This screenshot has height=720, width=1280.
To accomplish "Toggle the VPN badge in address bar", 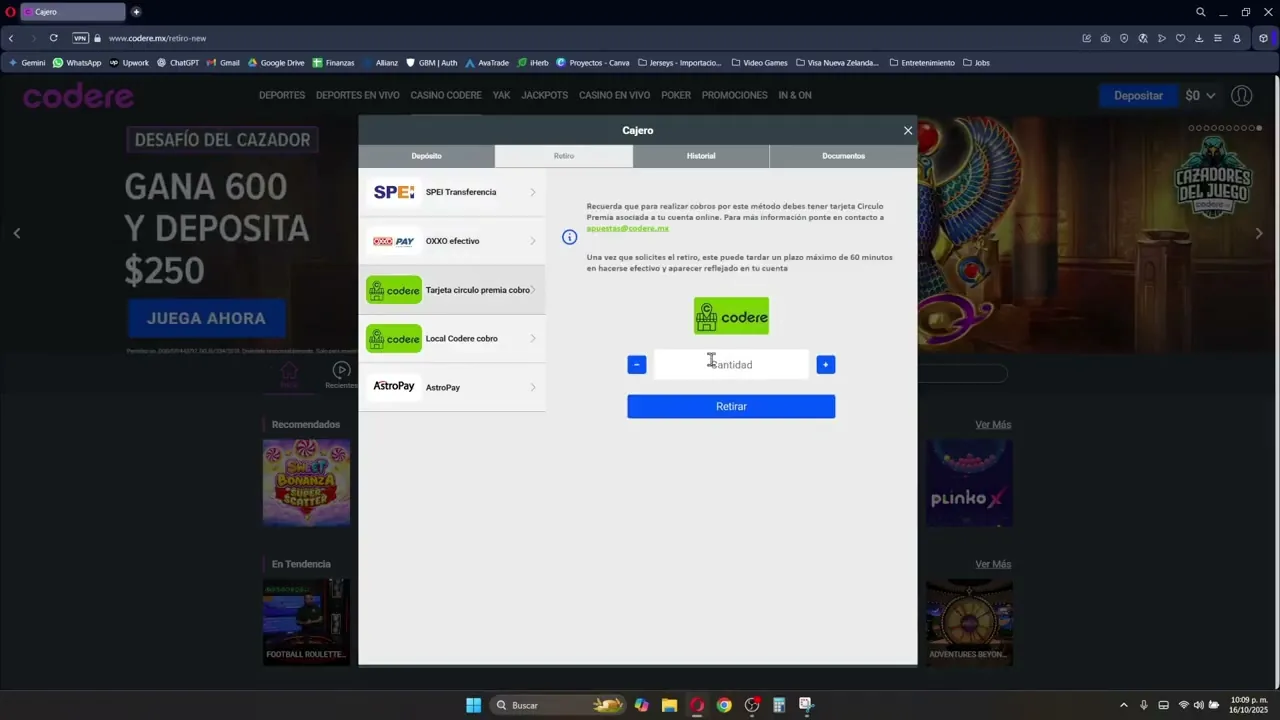I will (81, 38).
